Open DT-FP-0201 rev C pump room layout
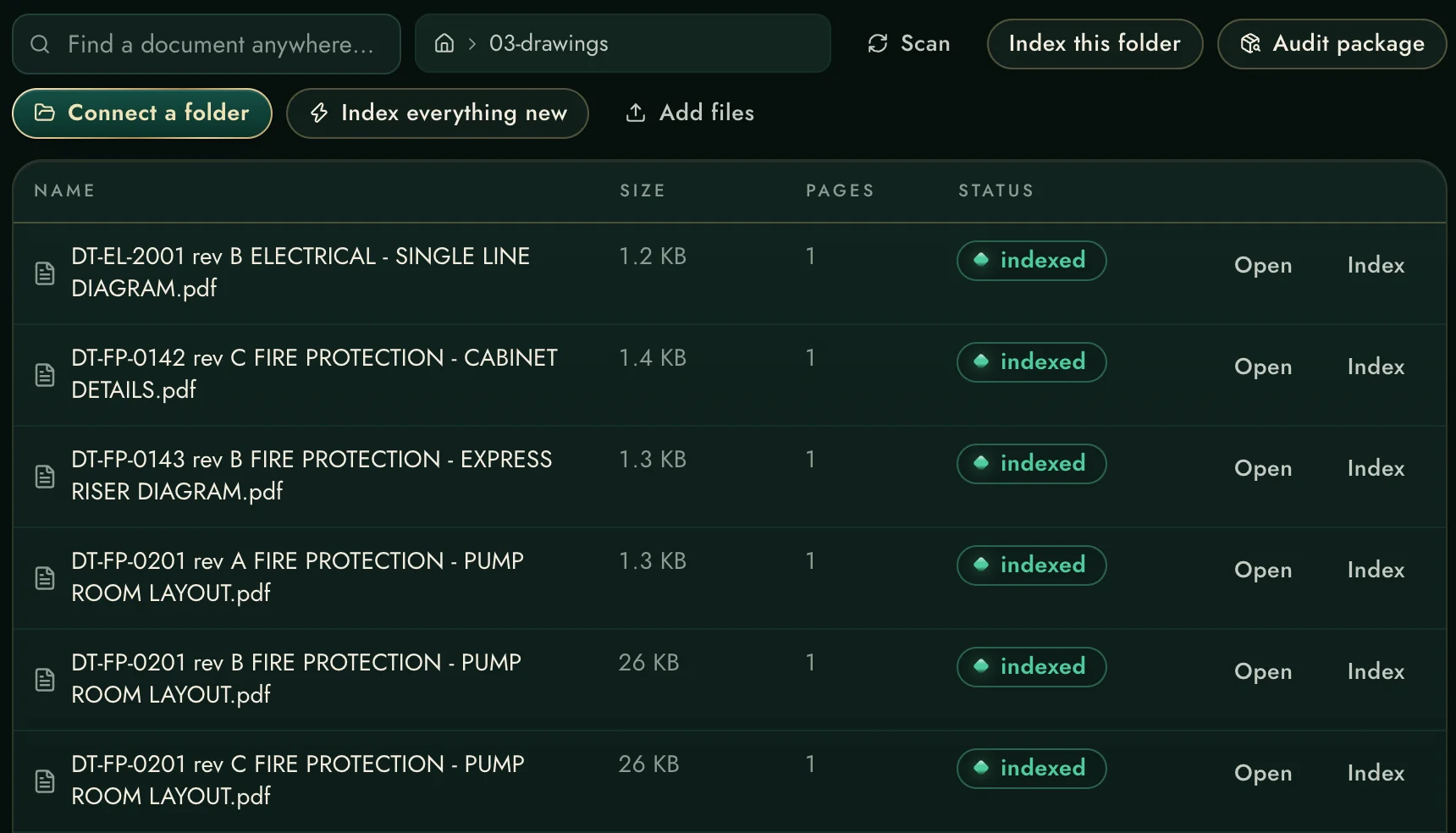Image resolution: width=1456 pixels, height=833 pixels. pos(1263,773)
